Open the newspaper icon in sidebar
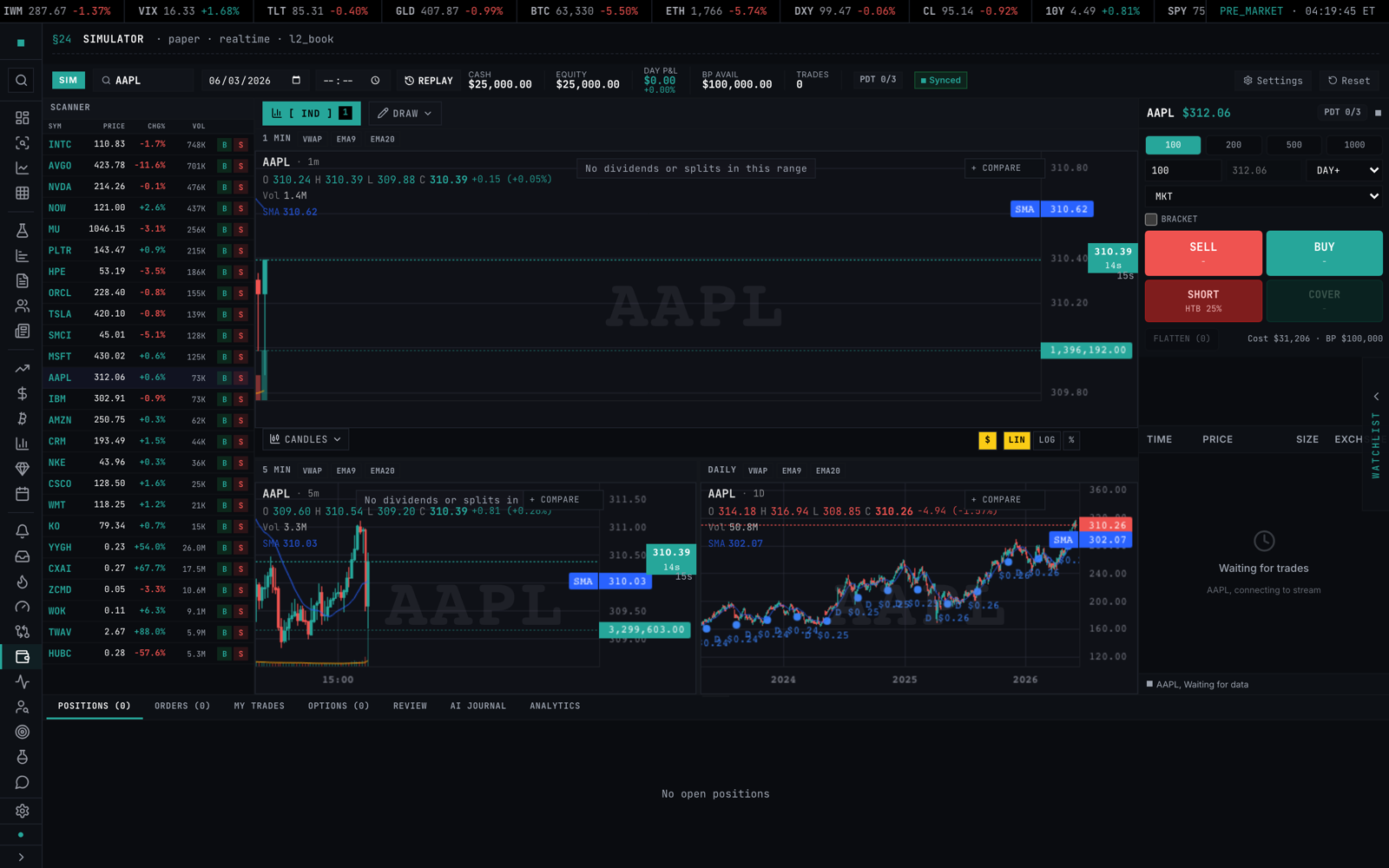This screenshot has height=868, width=1389. (22, 331)
